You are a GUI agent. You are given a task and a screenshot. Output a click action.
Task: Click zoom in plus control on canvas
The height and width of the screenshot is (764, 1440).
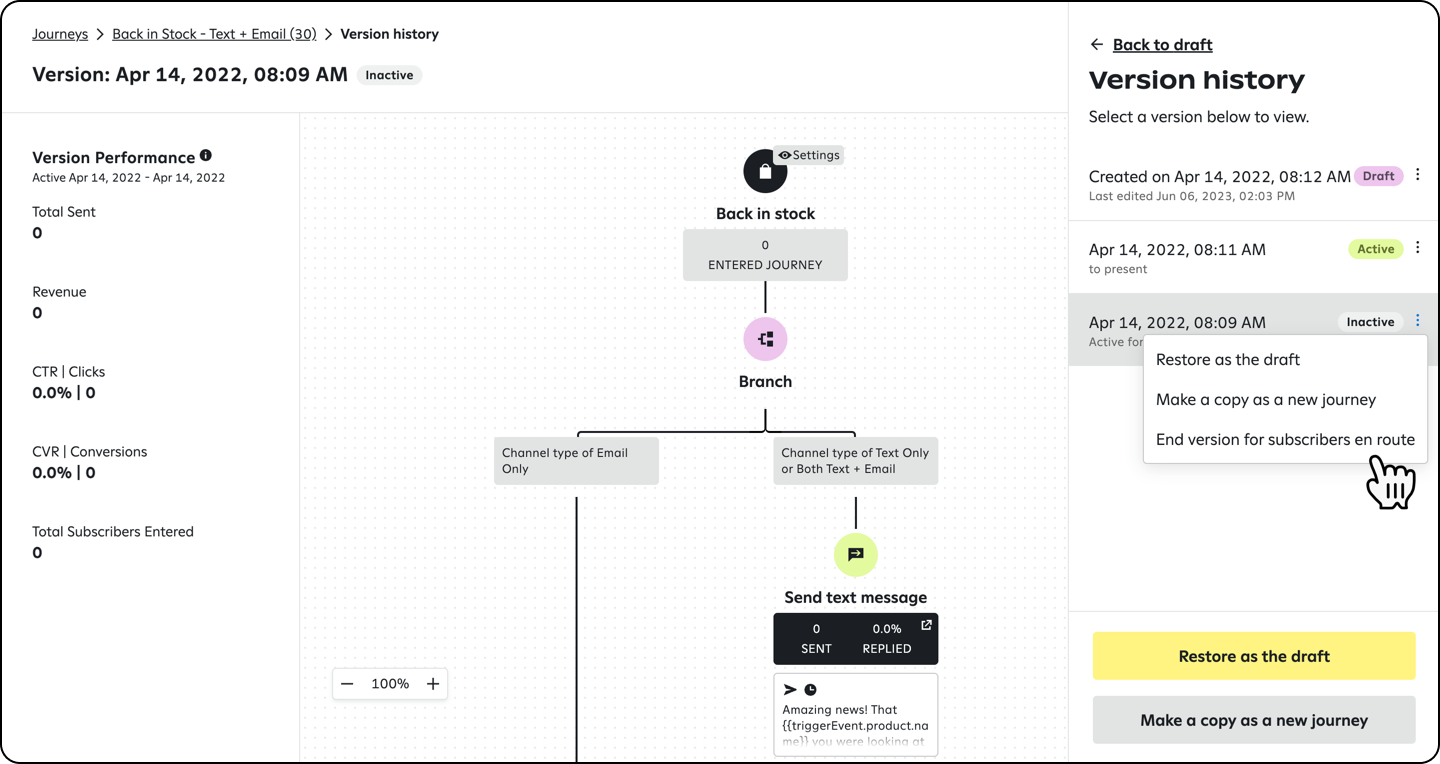pyautogui.click(x=432, y=683)
